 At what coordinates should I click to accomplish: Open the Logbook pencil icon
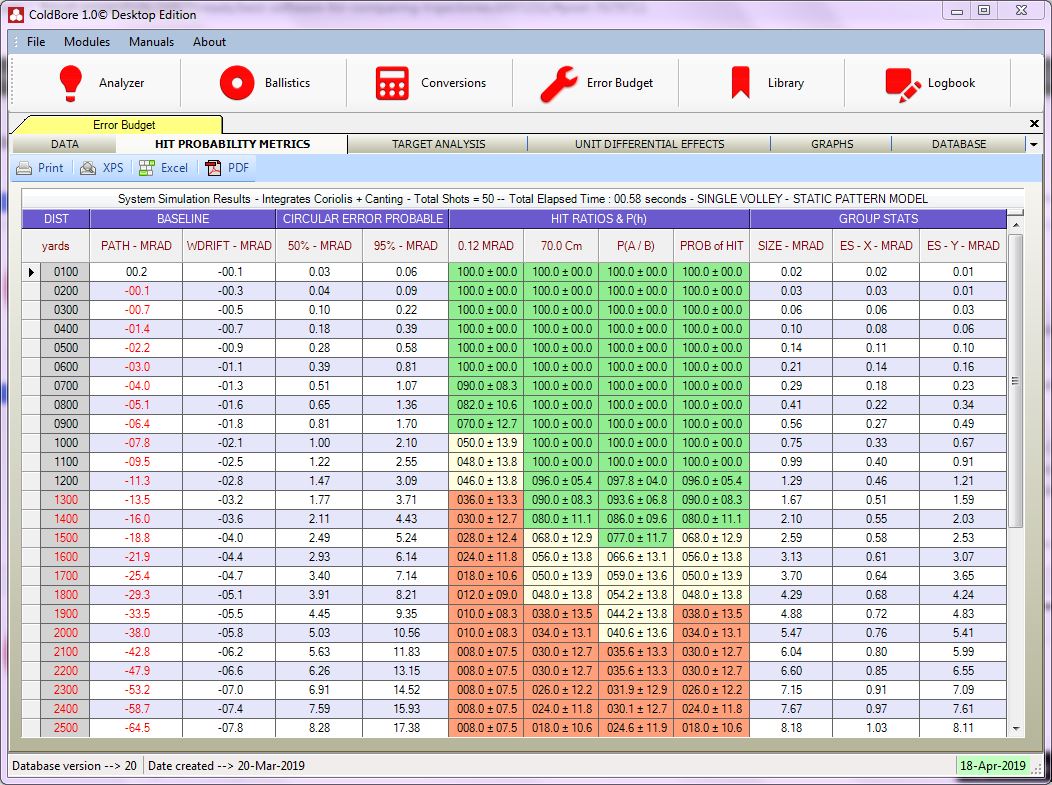[903, 85]
